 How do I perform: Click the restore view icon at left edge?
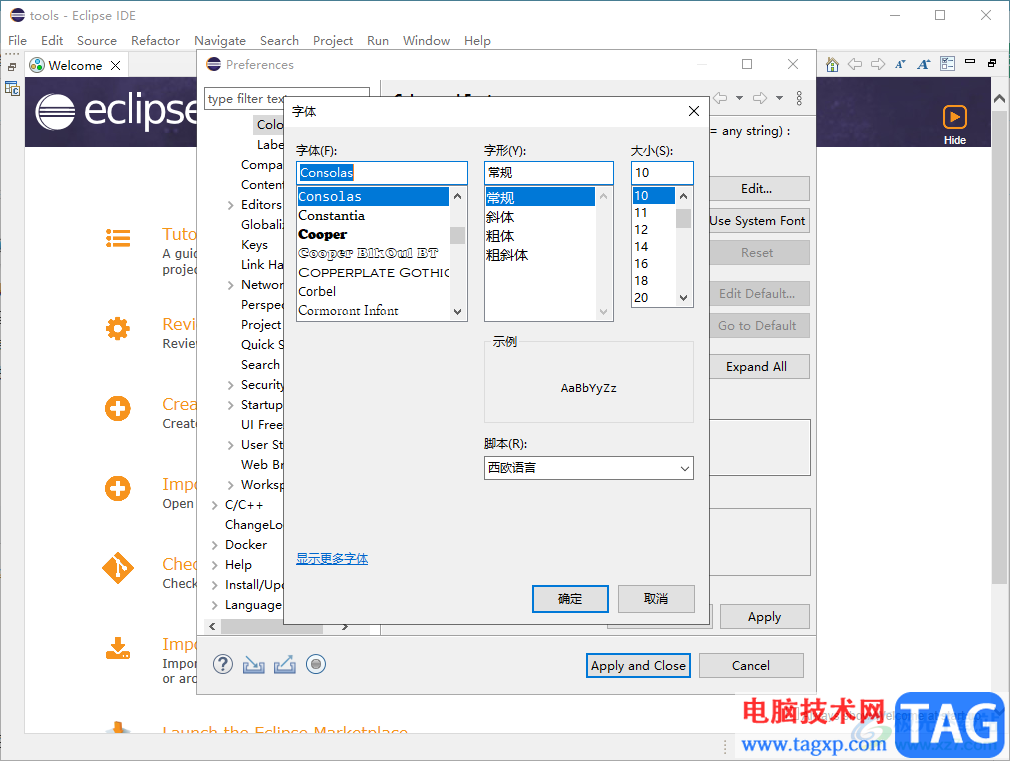12,66
